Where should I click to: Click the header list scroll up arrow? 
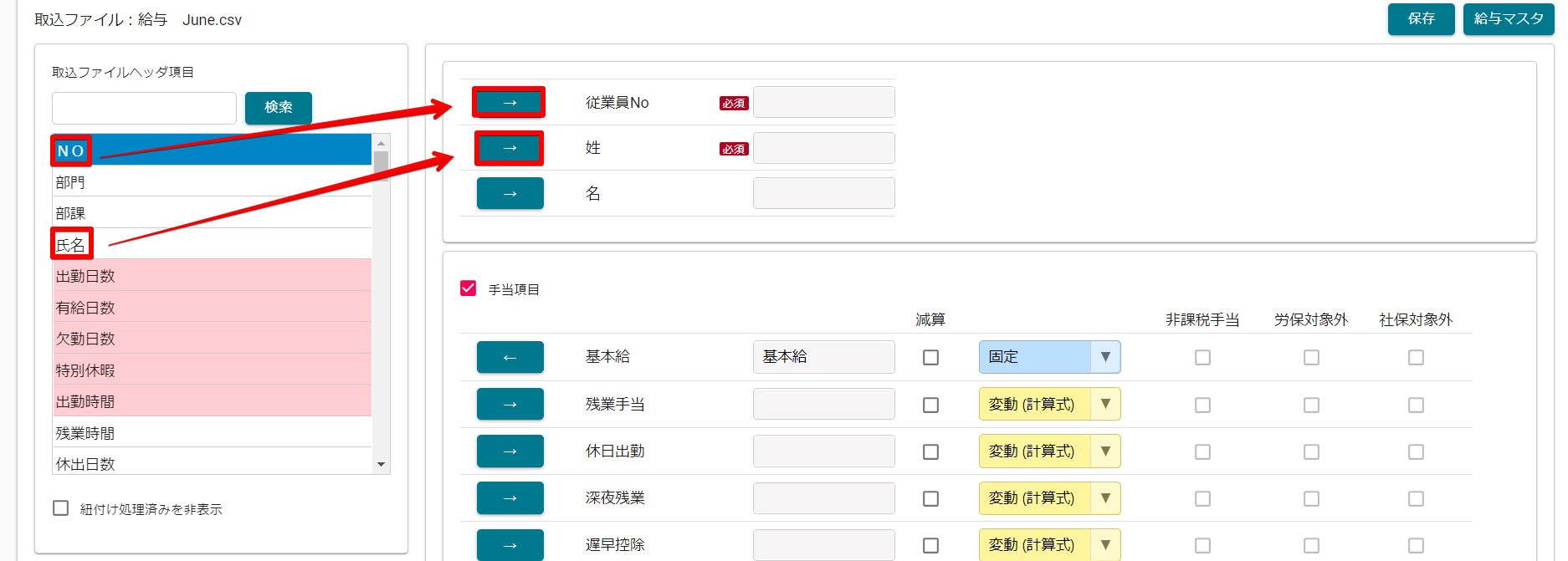click(x=381, y=142)
